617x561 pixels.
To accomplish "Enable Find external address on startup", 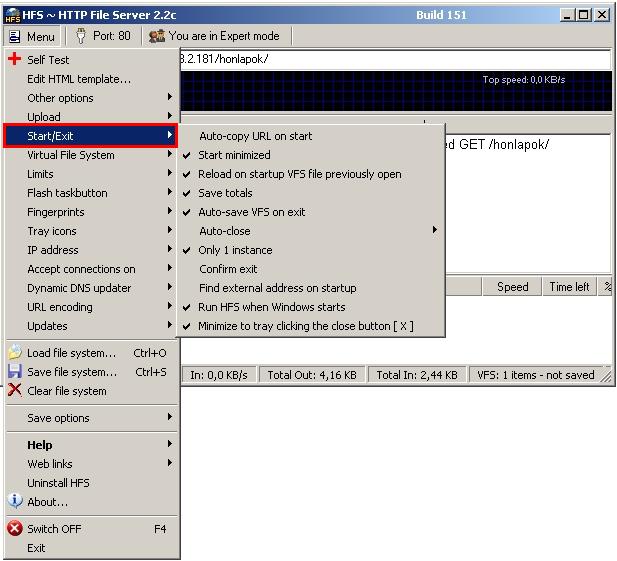I will (311, 288).
